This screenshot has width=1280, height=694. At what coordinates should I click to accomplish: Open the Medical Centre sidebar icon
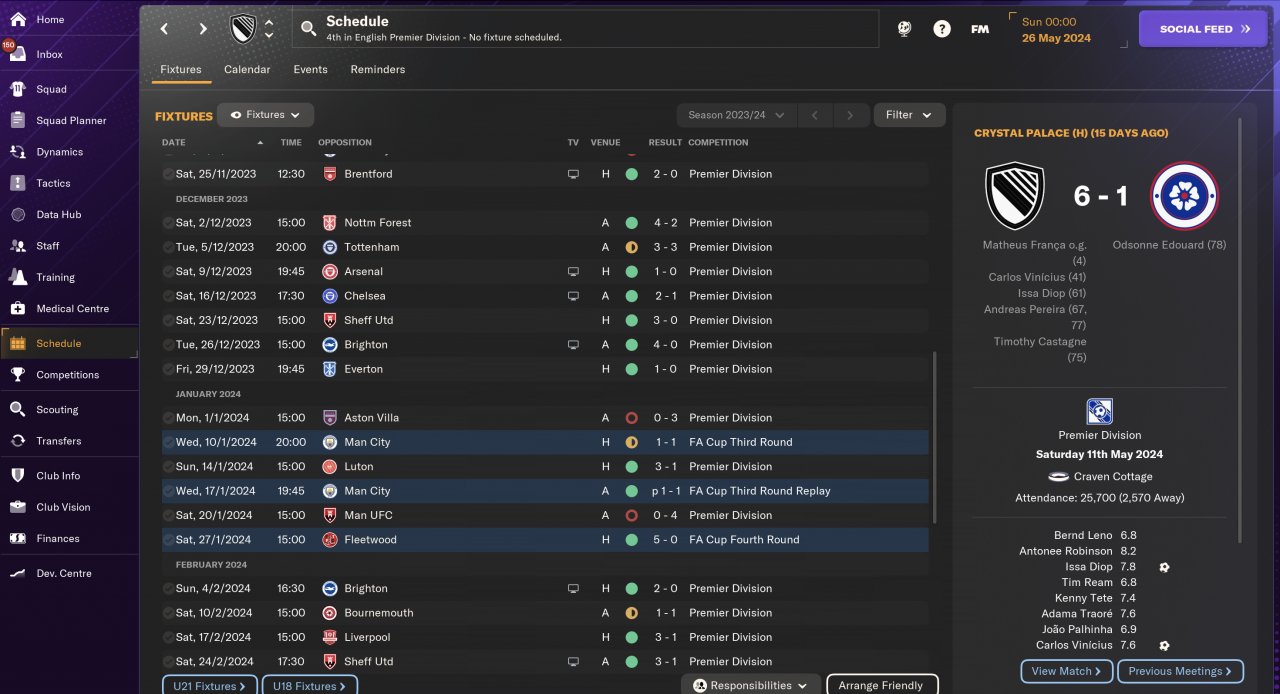click(18, 308)
